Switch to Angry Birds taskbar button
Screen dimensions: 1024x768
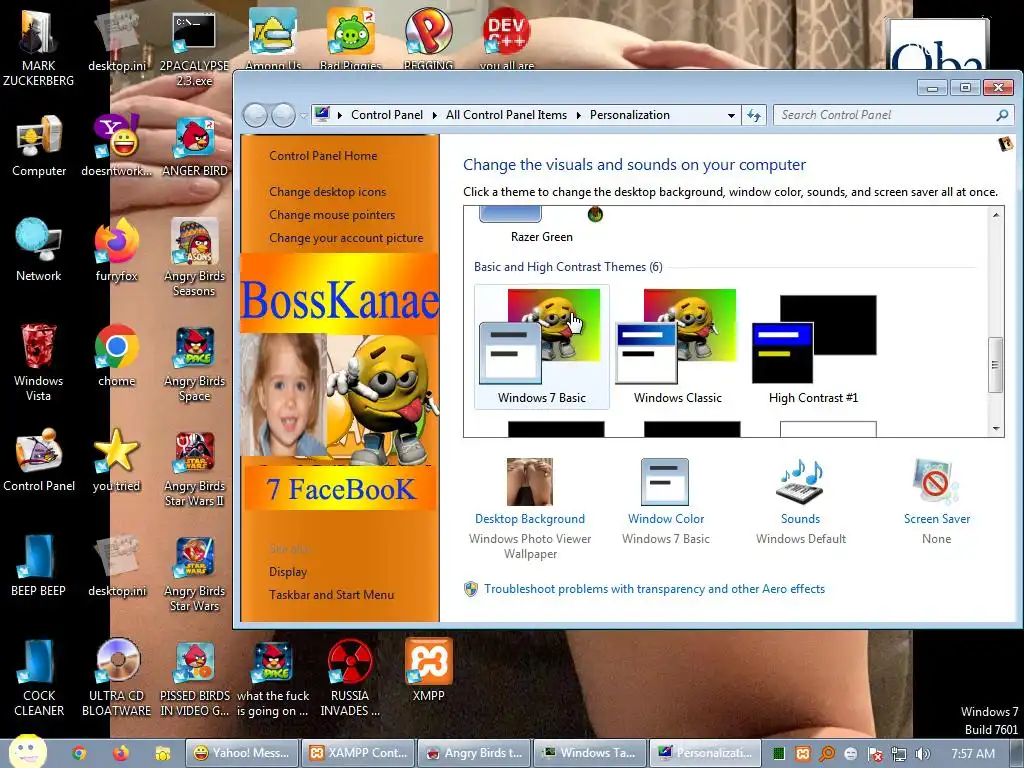(x=474, y=753)
